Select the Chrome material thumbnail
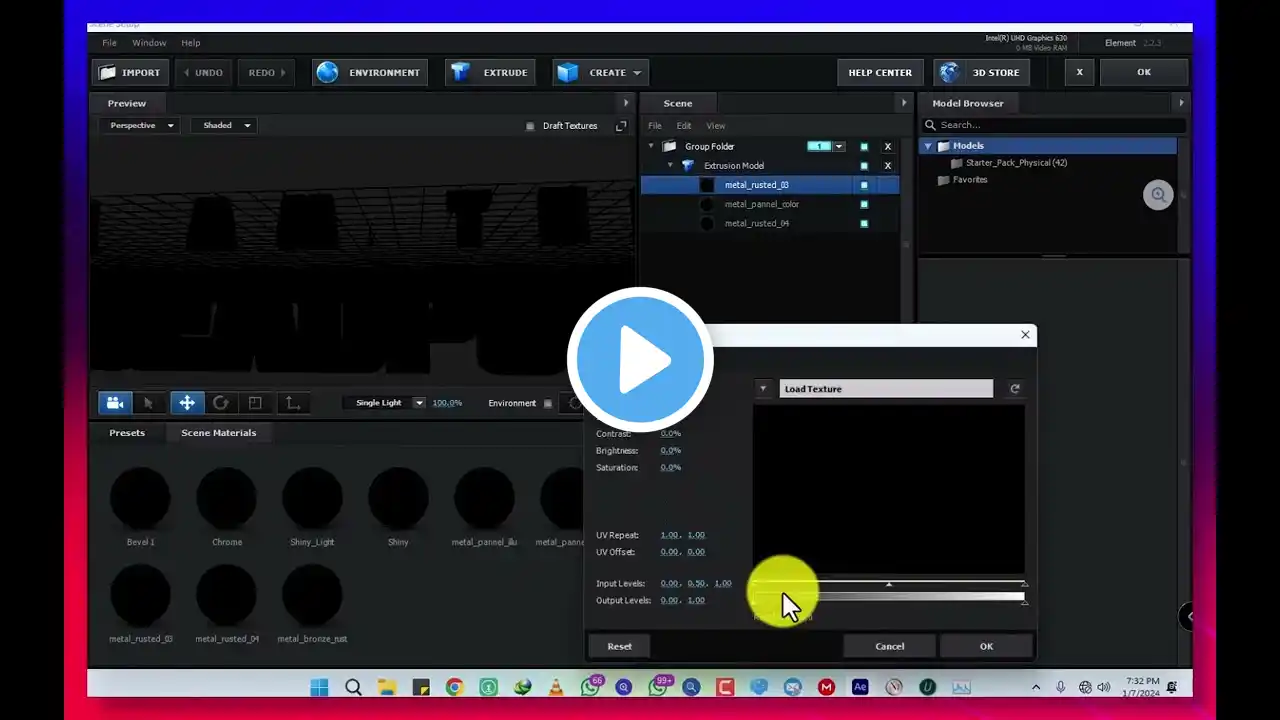The height and width of the screenshot is (720, 1280). [226, 498]
